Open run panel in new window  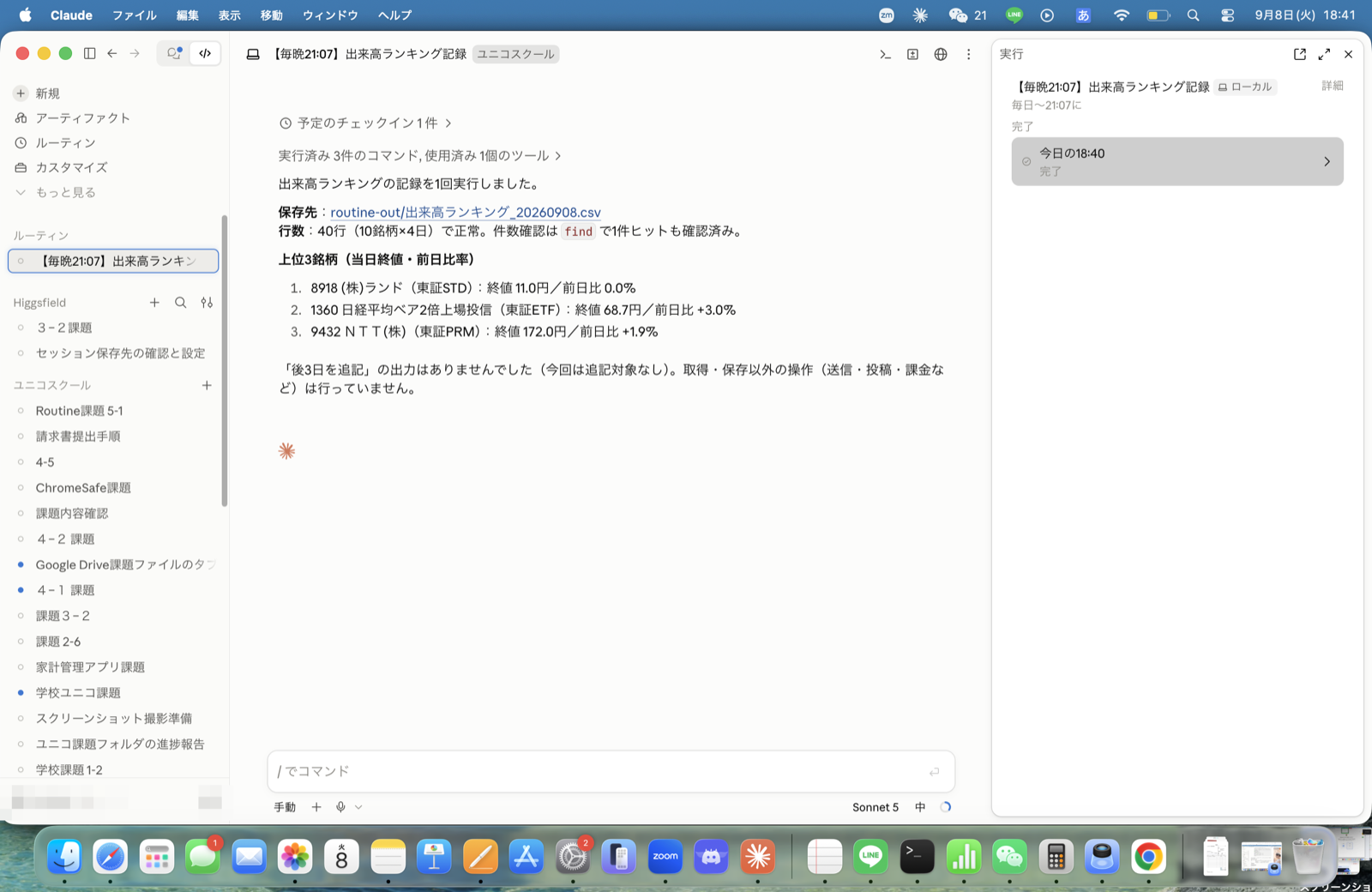tap(1300, 54)
